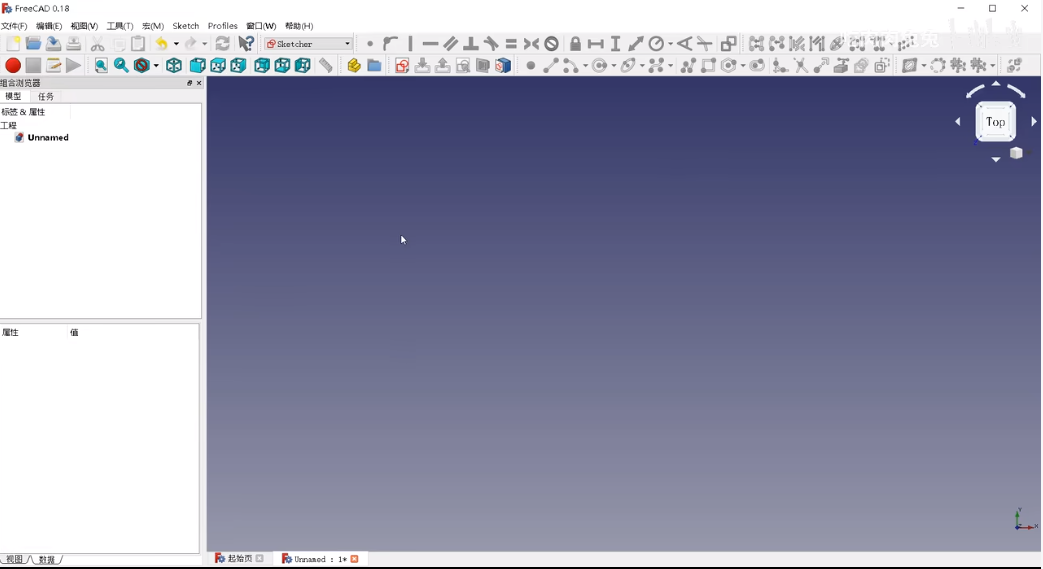Screen dimensions: 1043x569
Task: Open the Profiles menu
Action: [x=222, y=26]
